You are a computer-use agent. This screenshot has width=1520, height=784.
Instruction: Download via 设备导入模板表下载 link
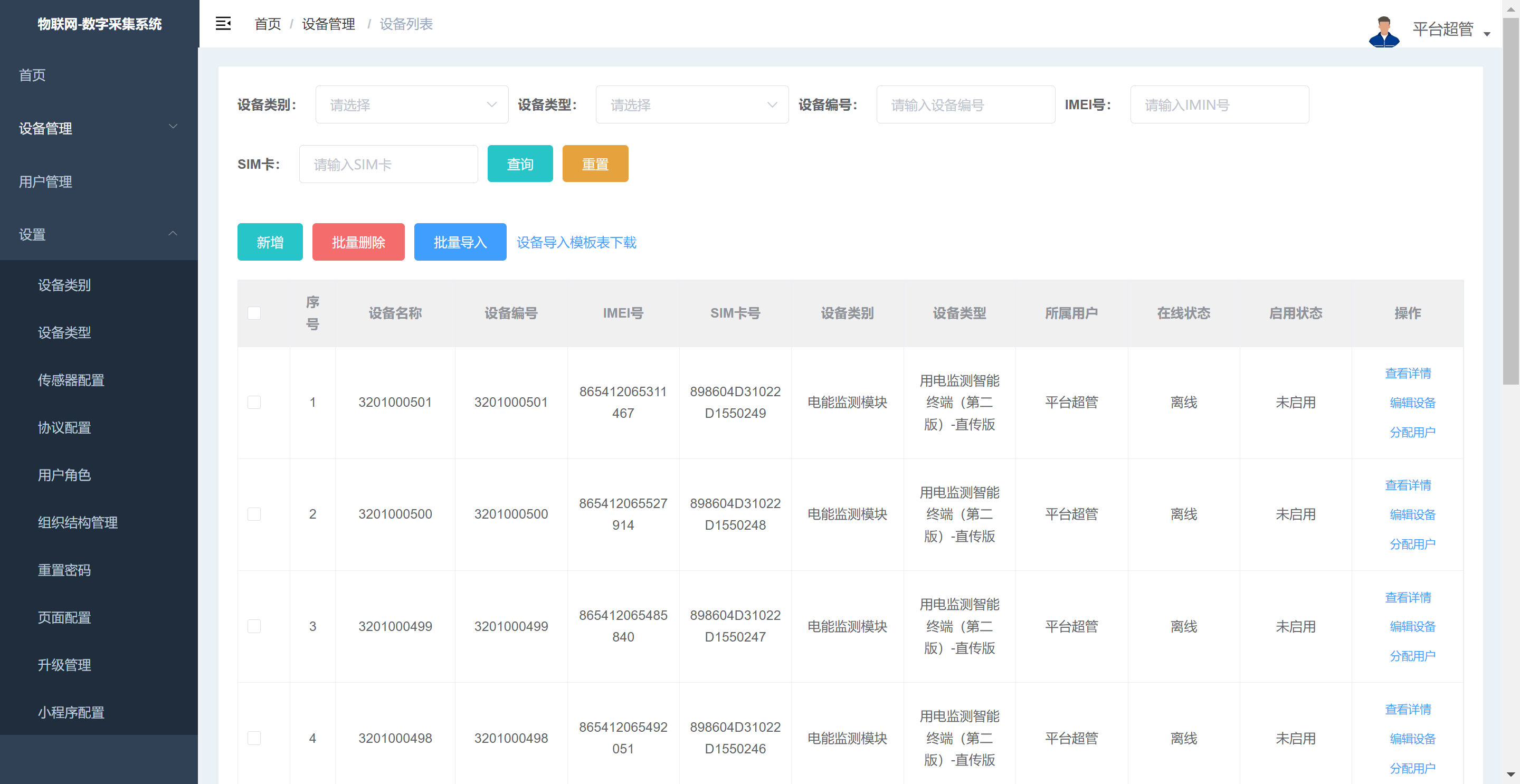coord(576,242)
